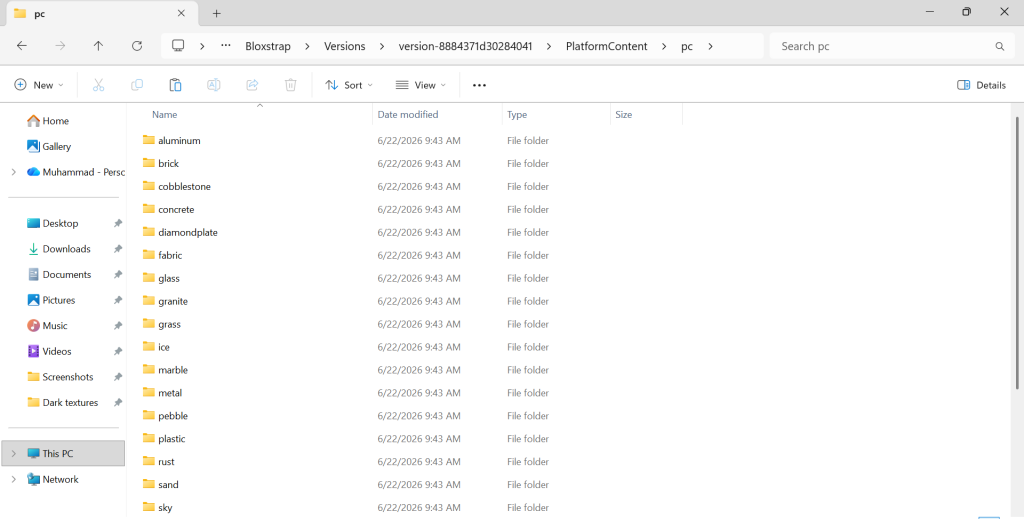The width and height of the screenshot is (1024, 519).
Task: Navigate to PlatformContent in breadcrumb
Action: [607, 46]
